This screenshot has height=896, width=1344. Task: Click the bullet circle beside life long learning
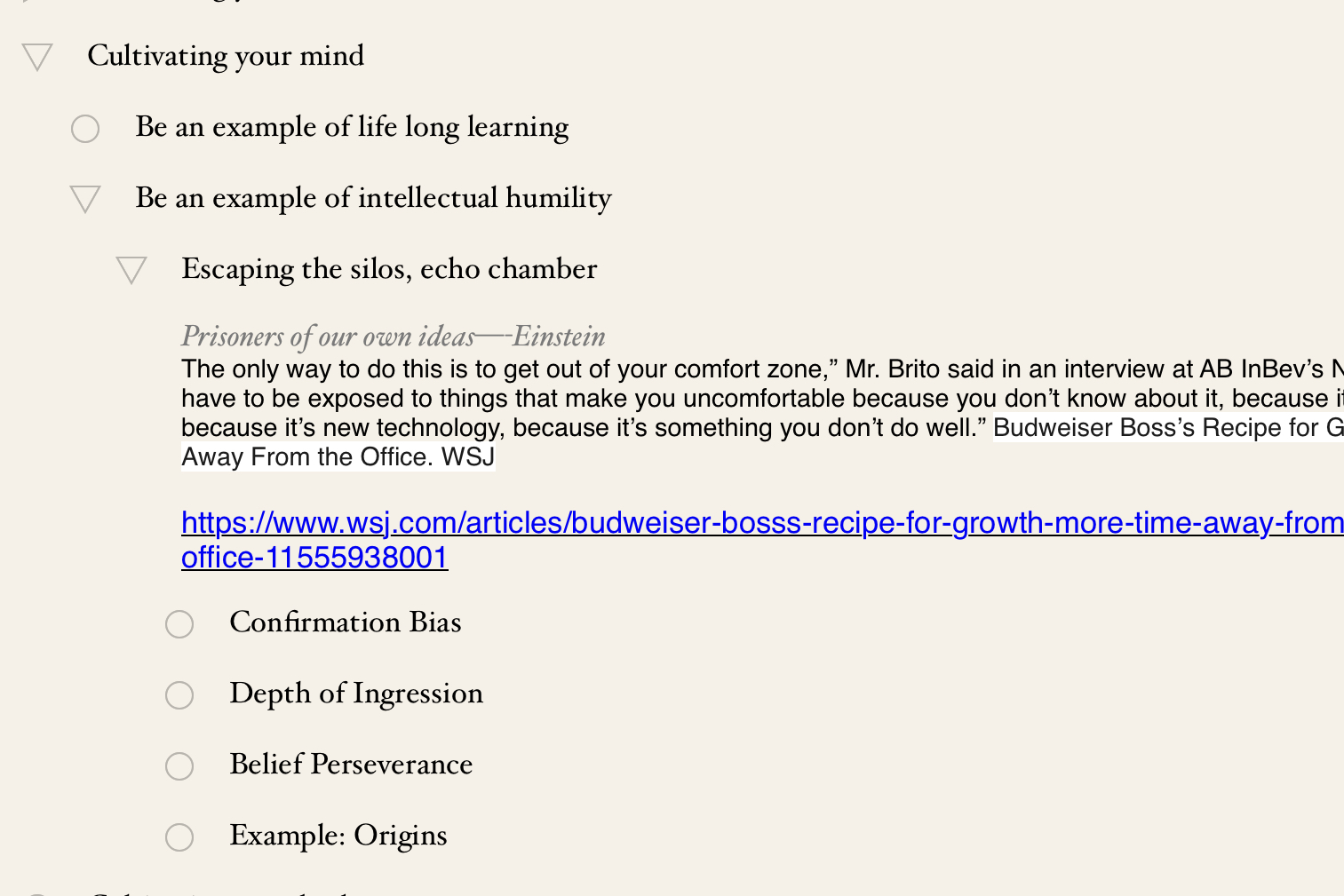tap(85, 129)
